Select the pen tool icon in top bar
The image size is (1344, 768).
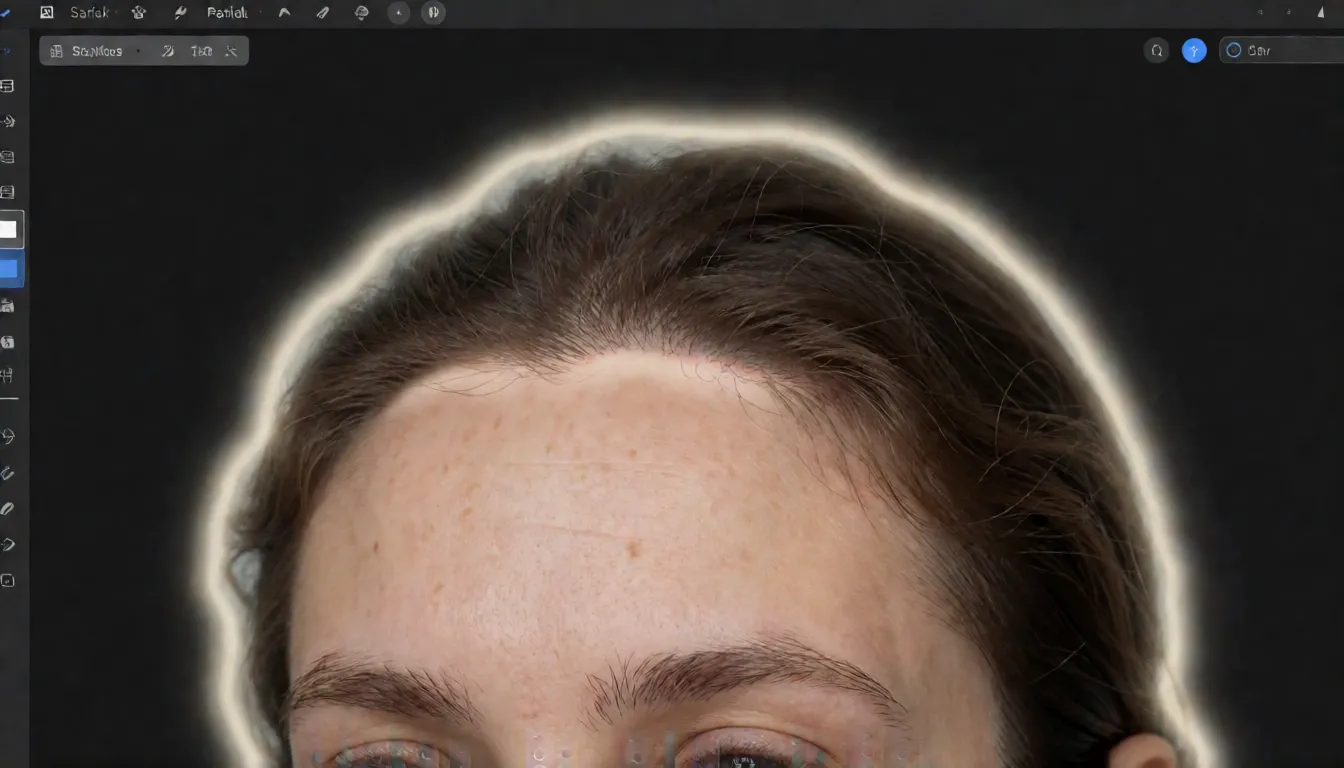322,12
